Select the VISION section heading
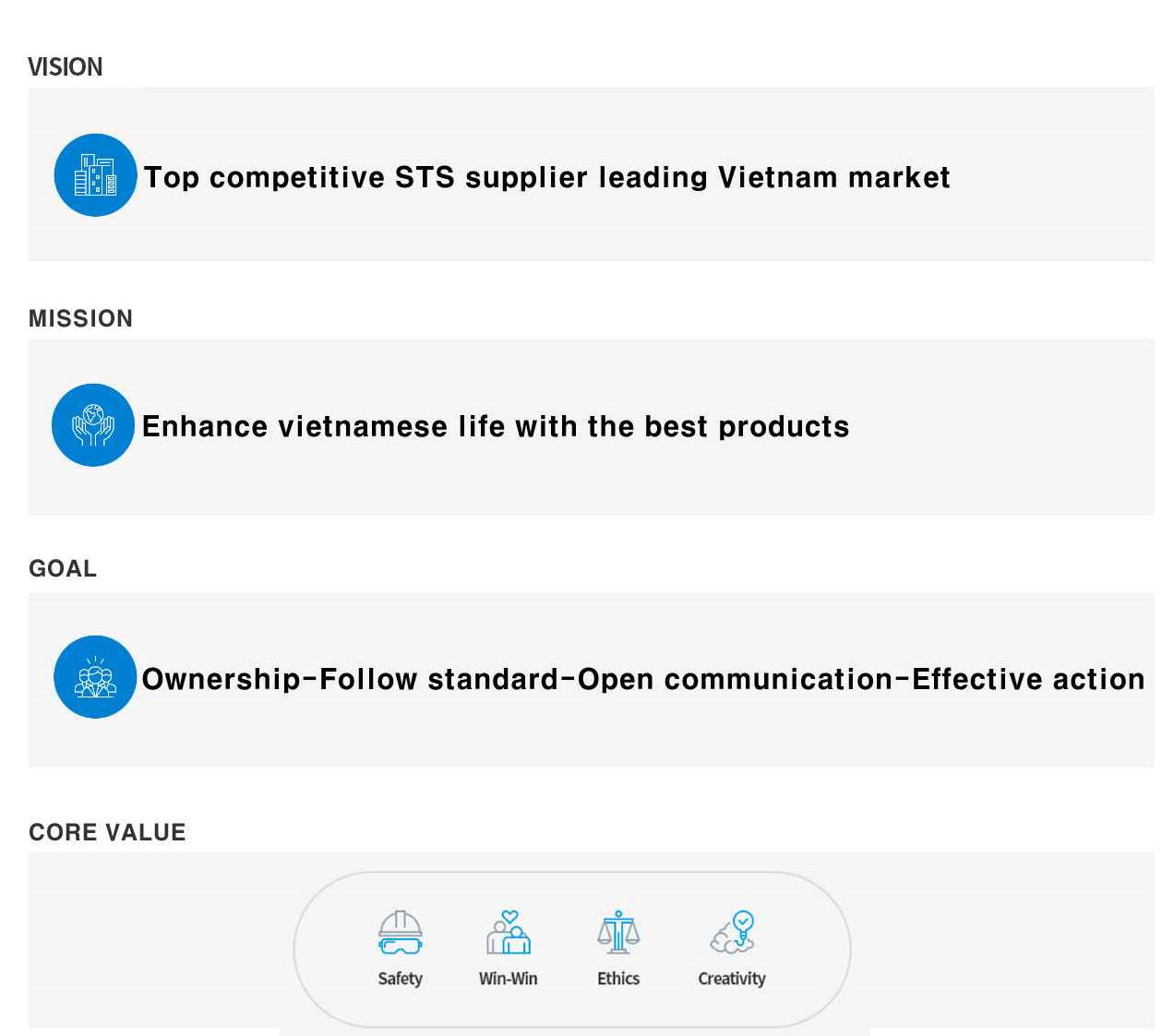Image resolution: width=1162 pixels, height=1036 pixels. 65,67
